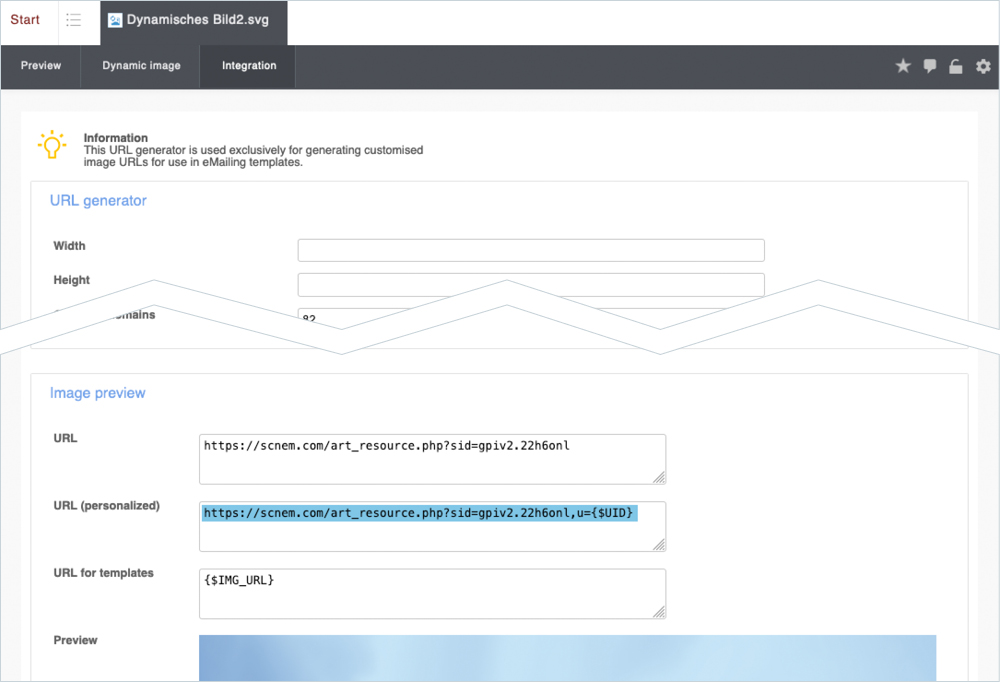Click the list menu icon beside Start
This screenshot has height=682, width=1000.
point(73,20)
